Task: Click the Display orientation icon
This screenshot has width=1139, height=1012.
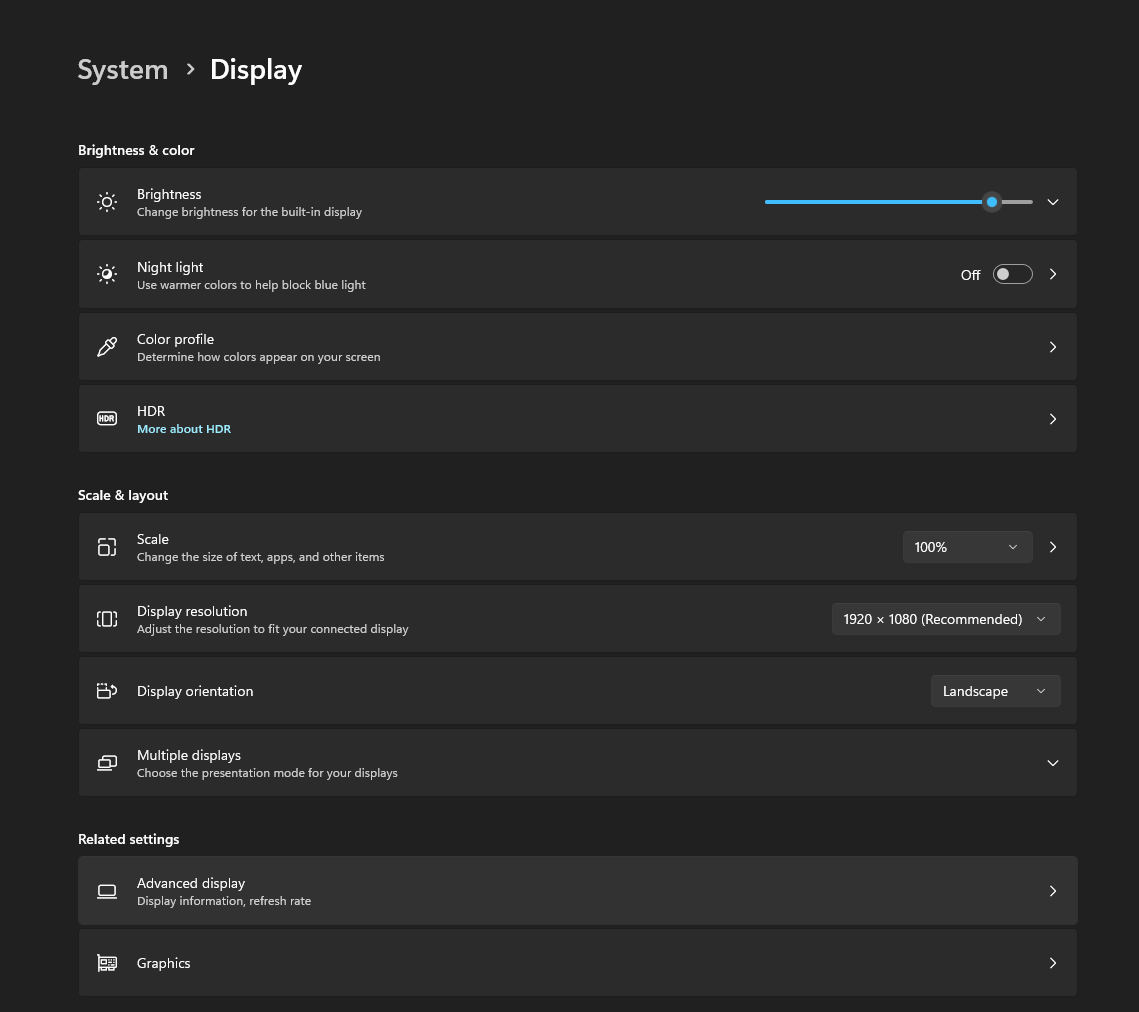Action: click(107, 691)
